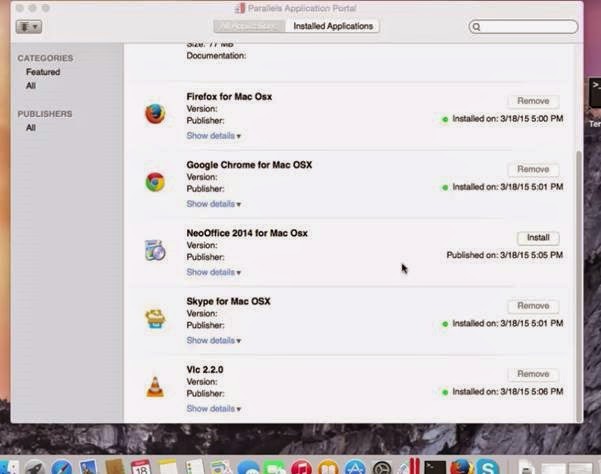Remove Google Chrome for Mac OSX
This screenshot has height=474, width=601.
(533, 169)
